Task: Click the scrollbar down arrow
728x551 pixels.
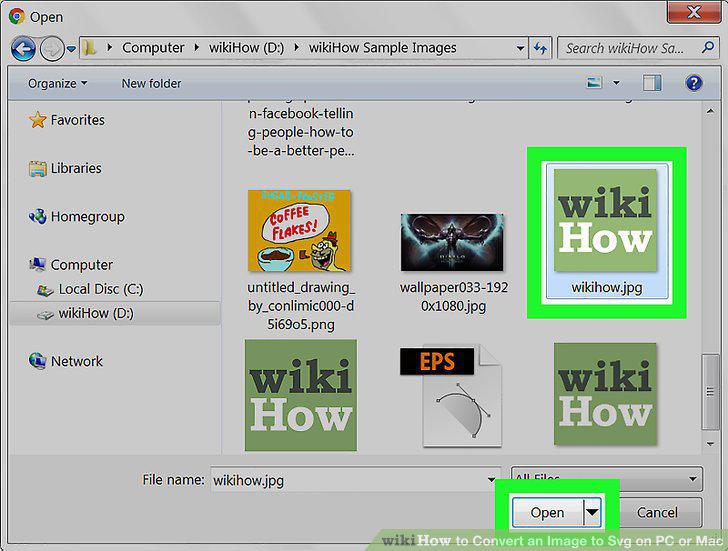Action: (x=710, y=444)
